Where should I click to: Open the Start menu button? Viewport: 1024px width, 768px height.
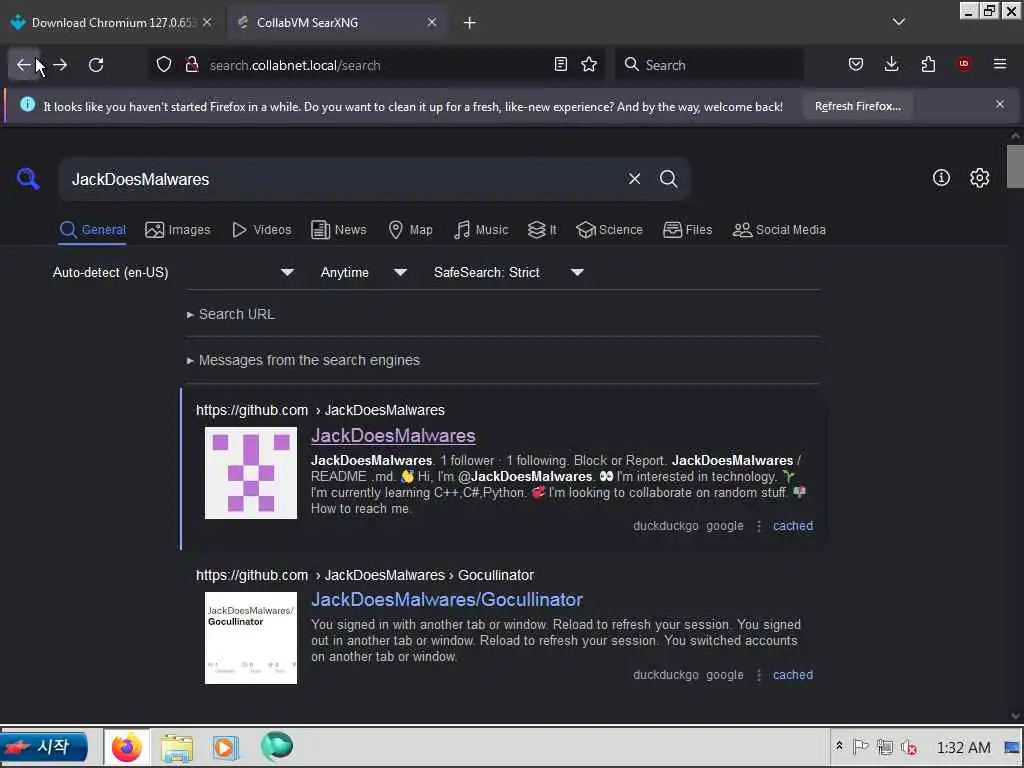tap(44, 746)
